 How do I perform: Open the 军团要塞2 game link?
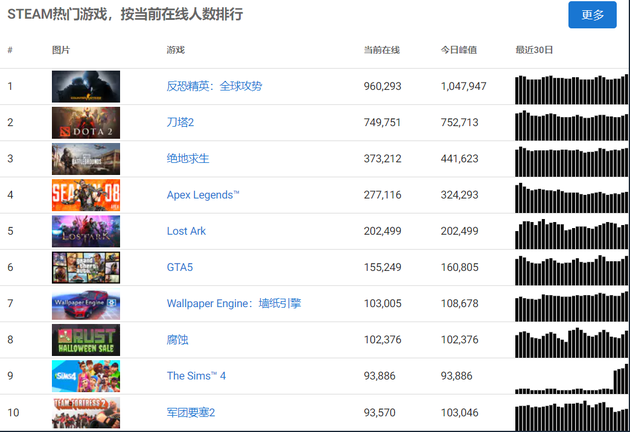coord(191,412)
